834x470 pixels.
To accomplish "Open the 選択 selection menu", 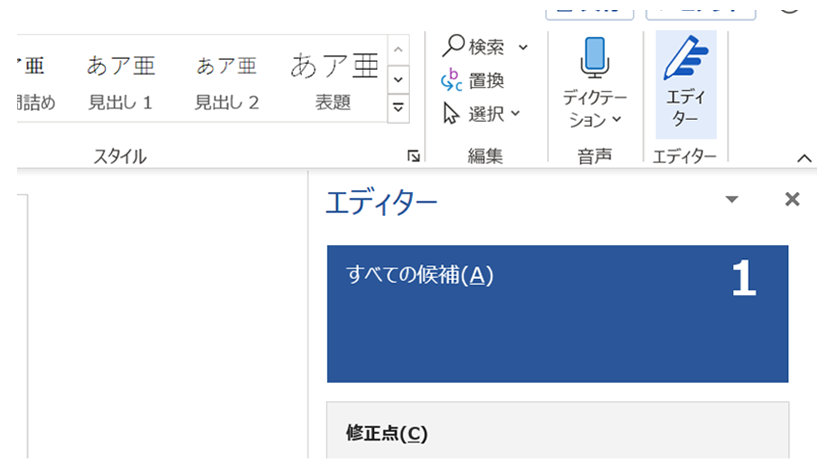I will pyautogui.click(x=481, y=113).
